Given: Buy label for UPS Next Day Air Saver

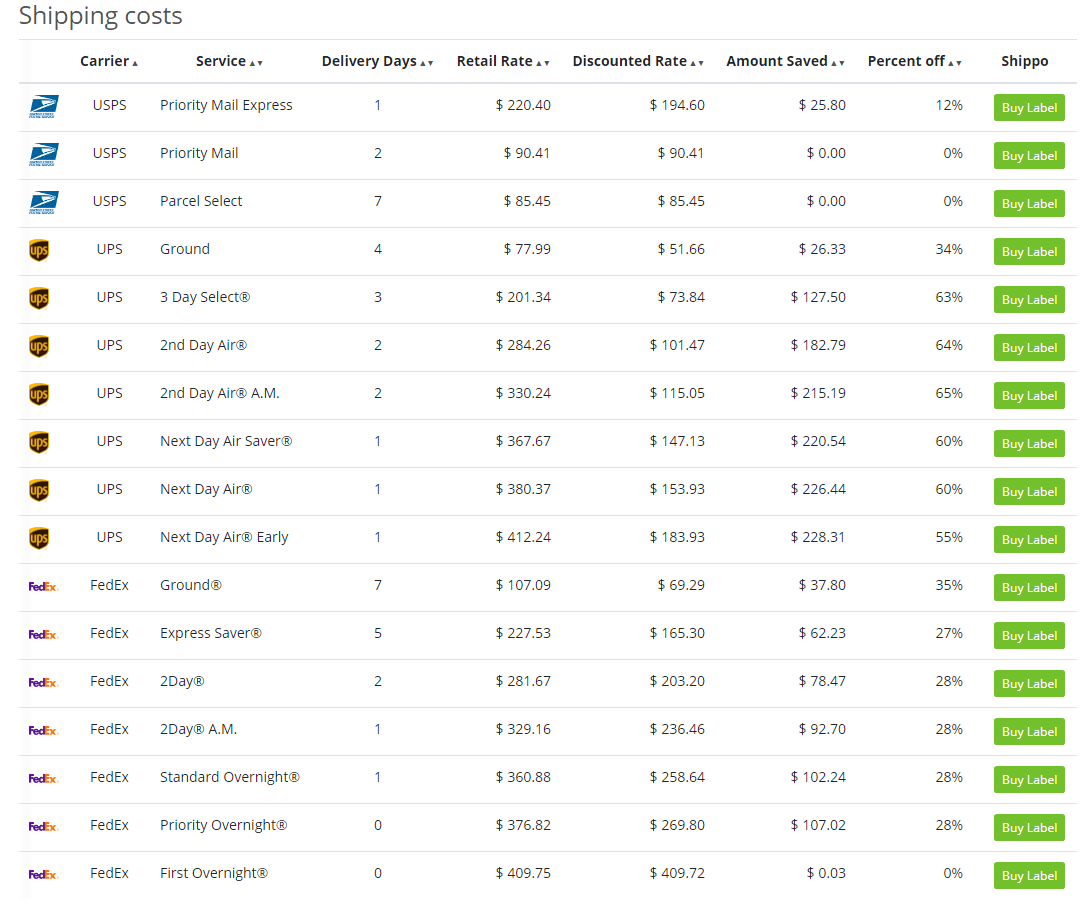Looking at the screenshot, I should pos(1029,444).
